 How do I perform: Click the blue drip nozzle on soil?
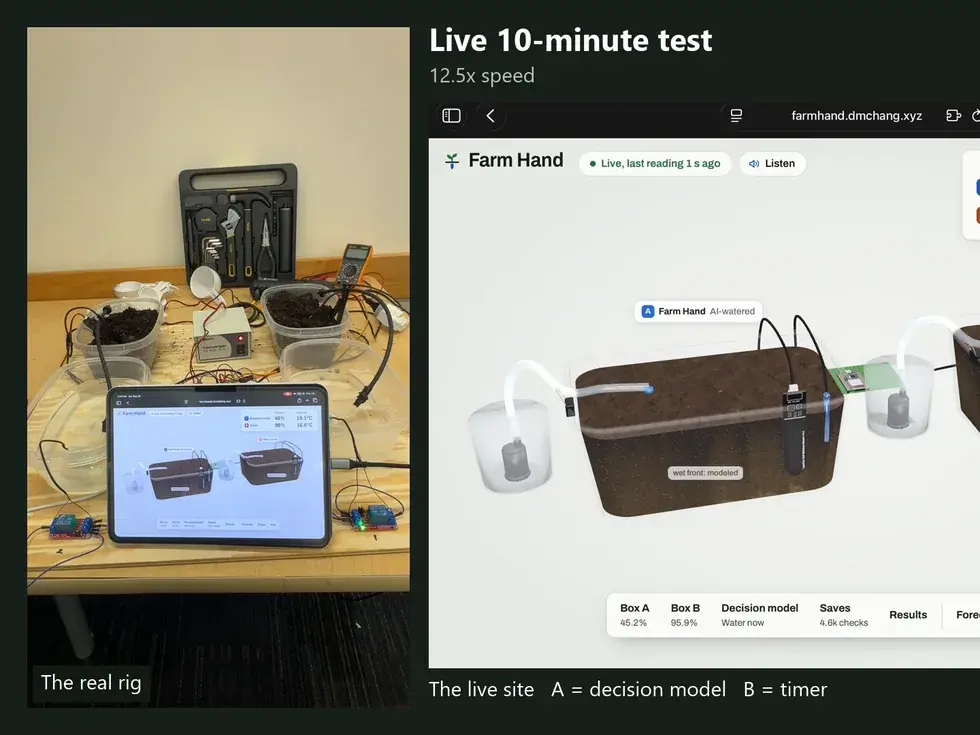click(649, 389)
